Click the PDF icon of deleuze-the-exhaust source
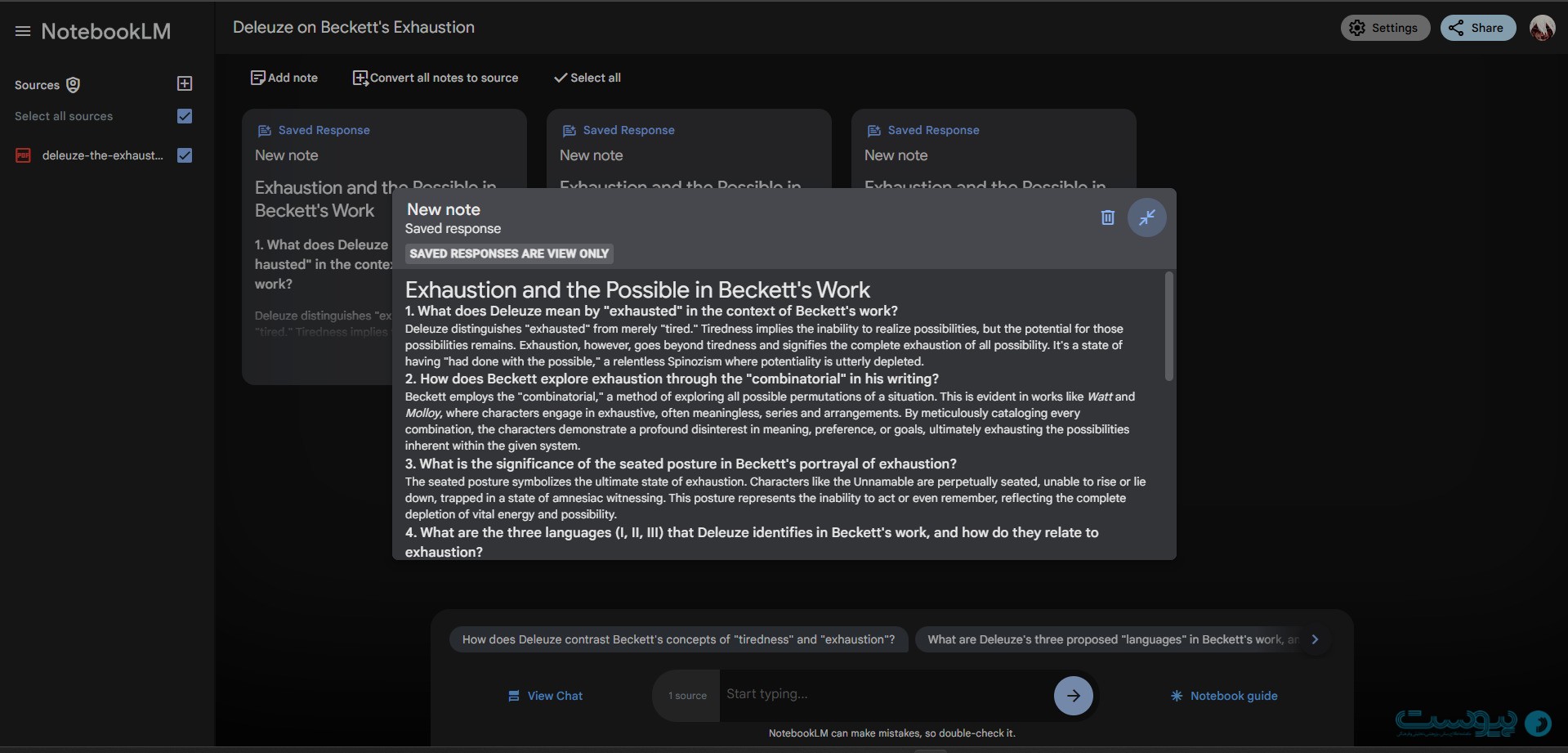The height and width of the screenshot is (753, 1568). tap(23, 155)
